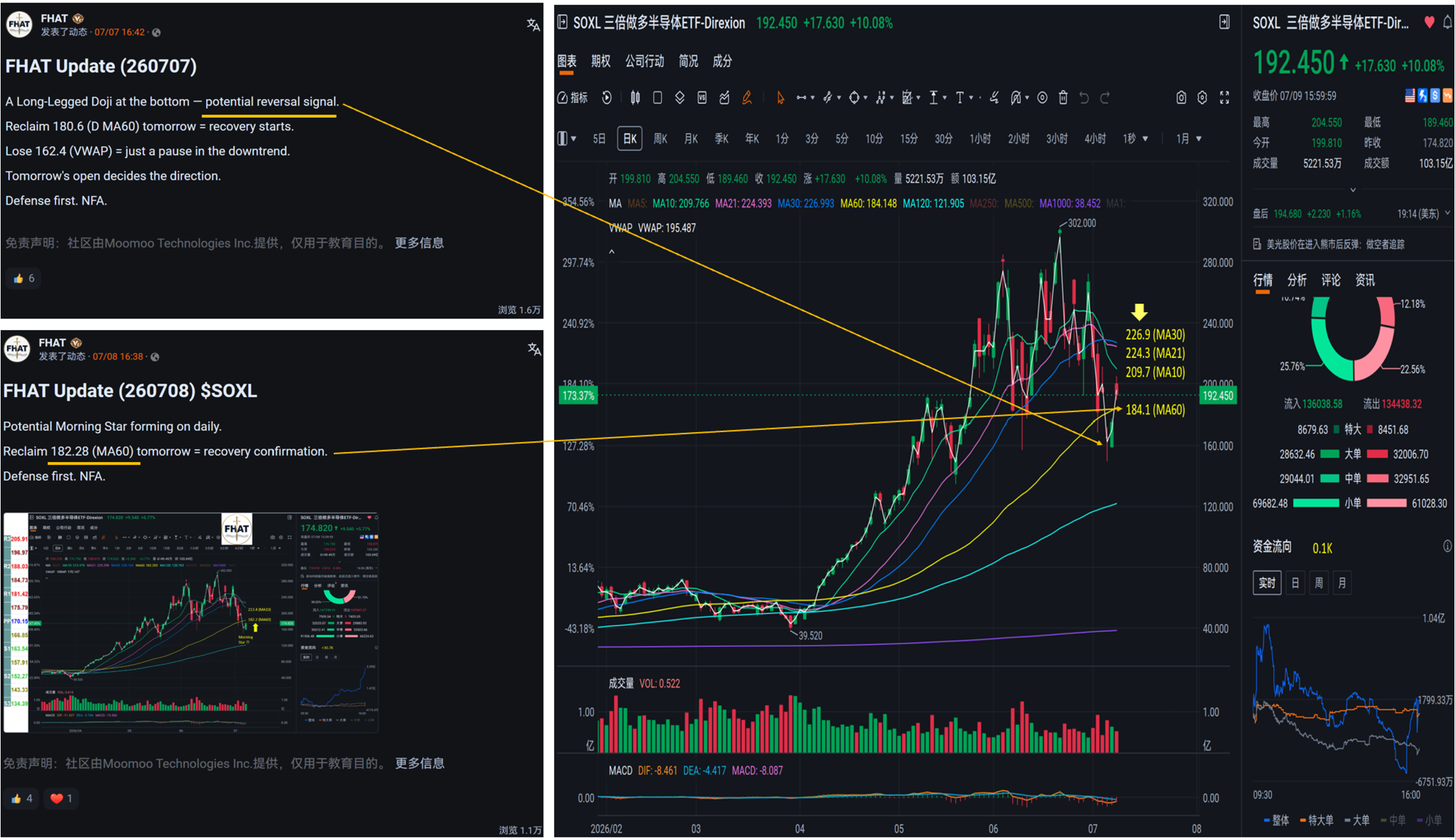The height and width of the screenshot is (840, 1455).
Task: Click the fullscreen expand icon
Action: tap(1225, 98)
